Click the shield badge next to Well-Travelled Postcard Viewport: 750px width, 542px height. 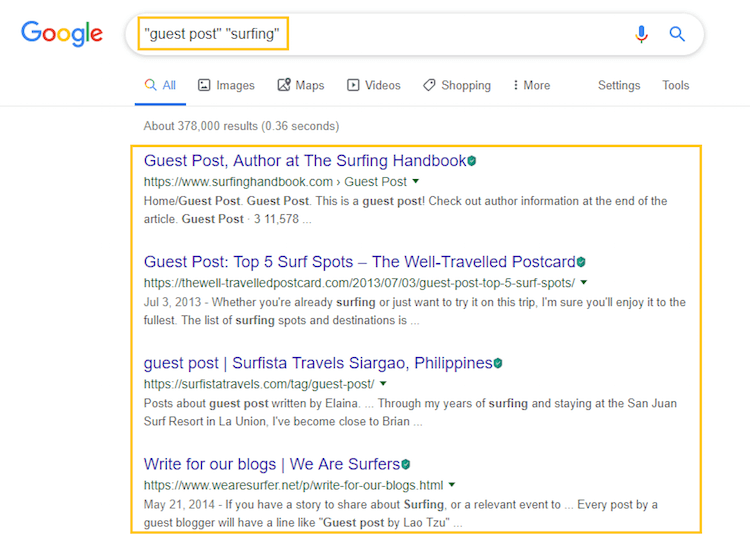[x=581, y=262]
